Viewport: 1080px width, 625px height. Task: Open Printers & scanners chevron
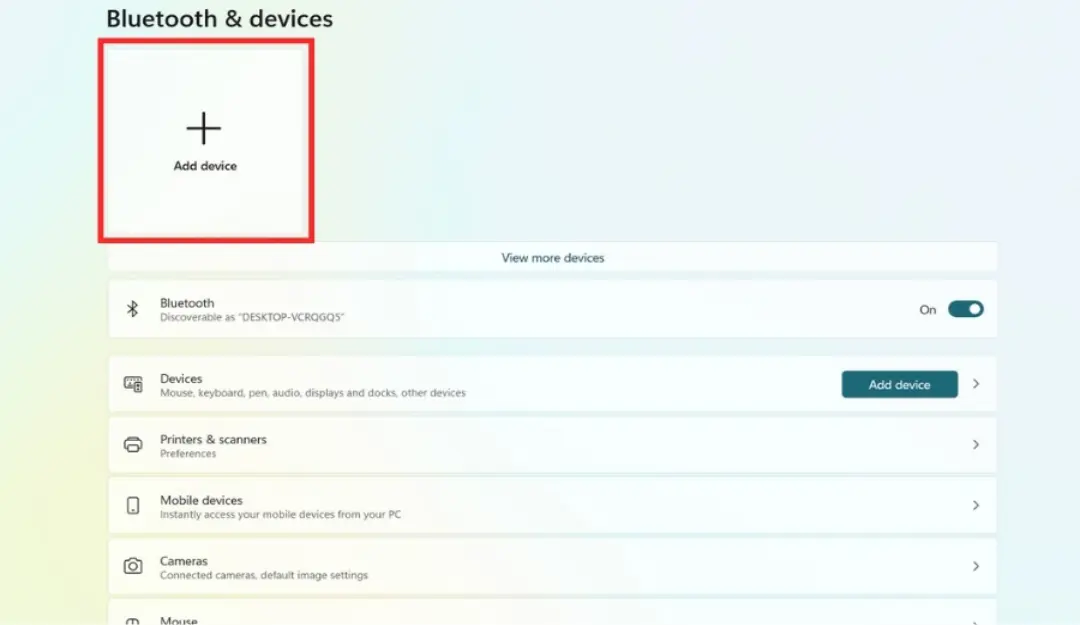[x=976, y=444]
